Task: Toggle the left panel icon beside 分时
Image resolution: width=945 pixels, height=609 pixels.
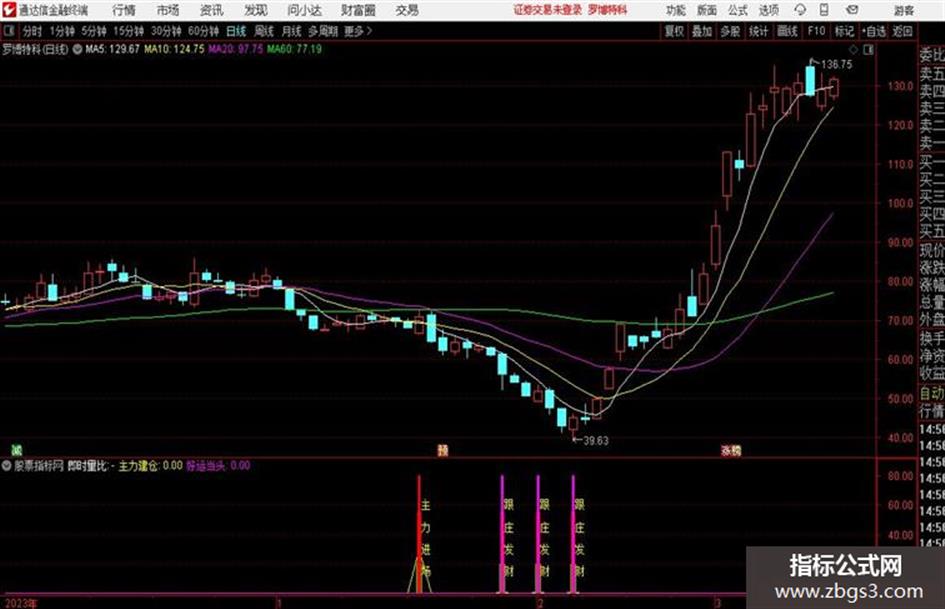Action: 9,31
